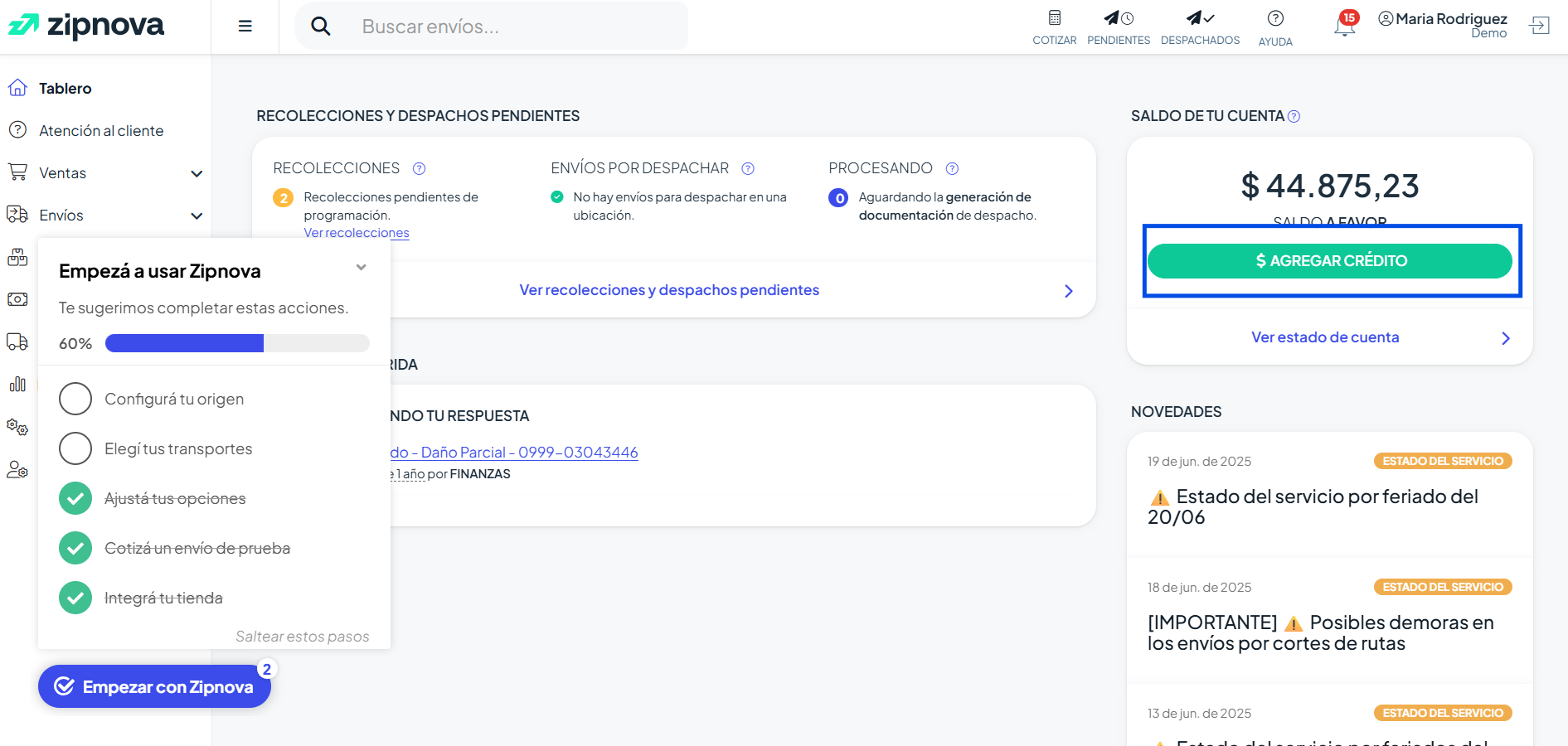Image resolution: width=1568 pixels, height=746 pixels.
Task: Click the Agregar crédito button
Action: pyautogui.click(x=1330, y=261)
